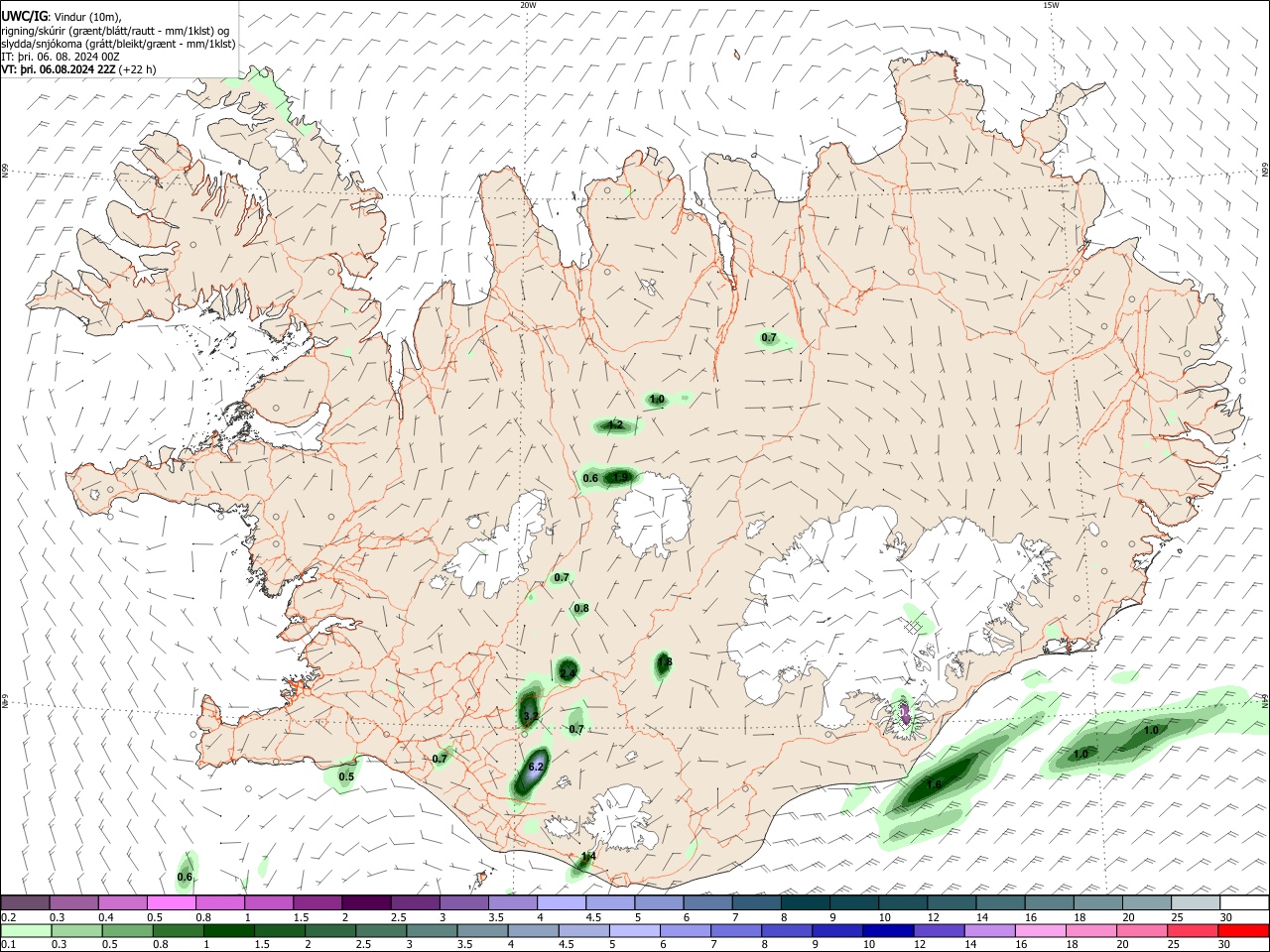Select the lavender 4 swatch in the upper legend row
Screen dimensions: 1270x952
coord(561,902)
